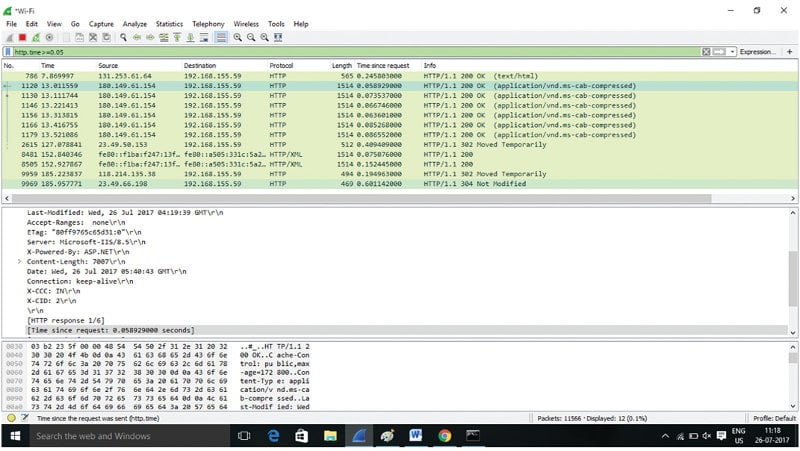Open the display filter bookmark menu
The width and height of the screenshot is (800, 451).
point(8,51)
